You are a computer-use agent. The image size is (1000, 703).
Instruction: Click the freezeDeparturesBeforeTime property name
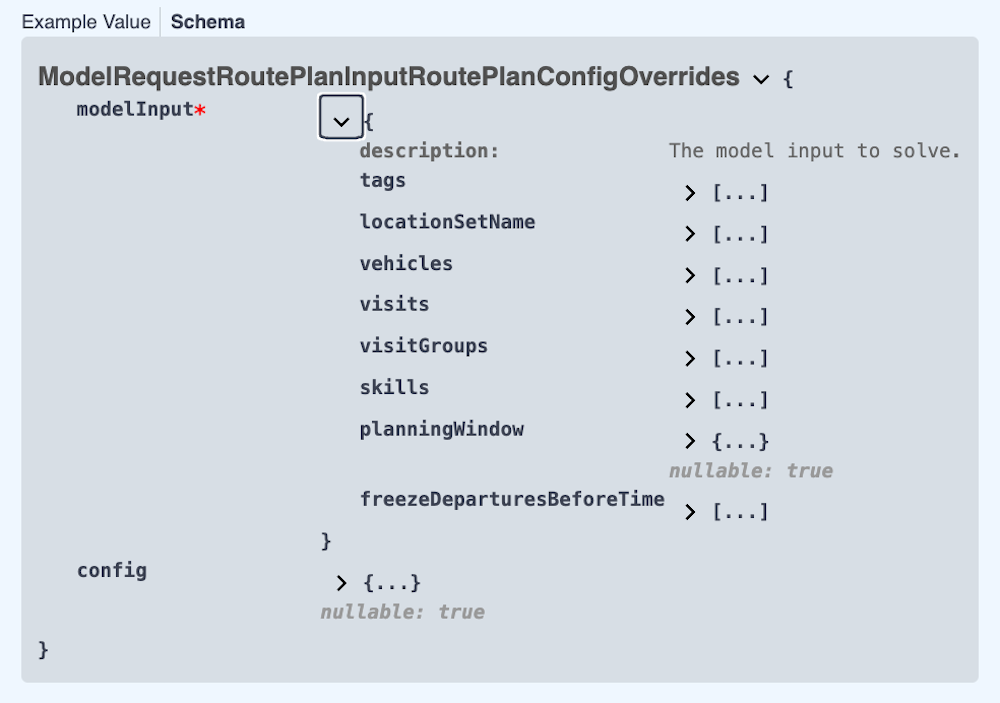512,499
